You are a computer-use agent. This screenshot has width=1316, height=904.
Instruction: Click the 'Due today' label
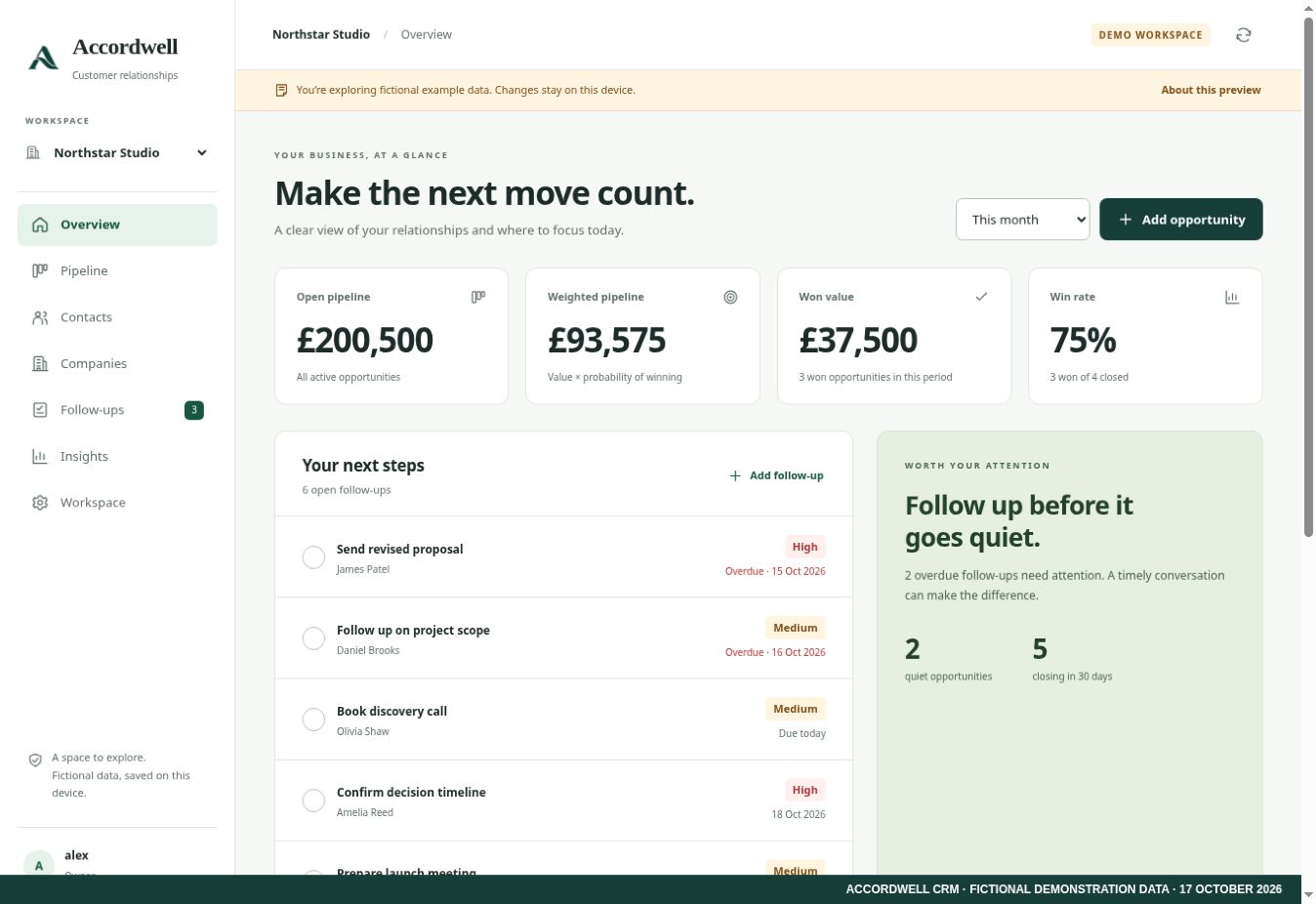tap(802, 733)
